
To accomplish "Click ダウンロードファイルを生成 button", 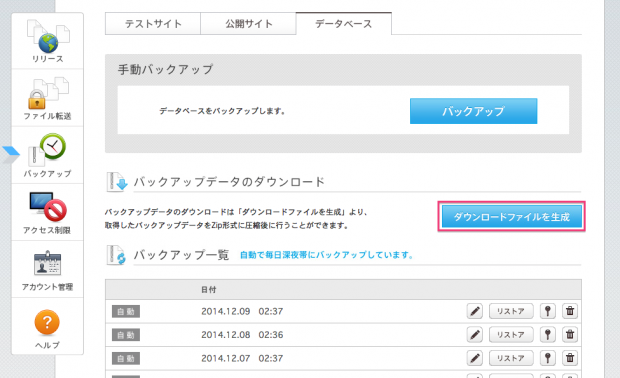I will click(x=511, y=216).
